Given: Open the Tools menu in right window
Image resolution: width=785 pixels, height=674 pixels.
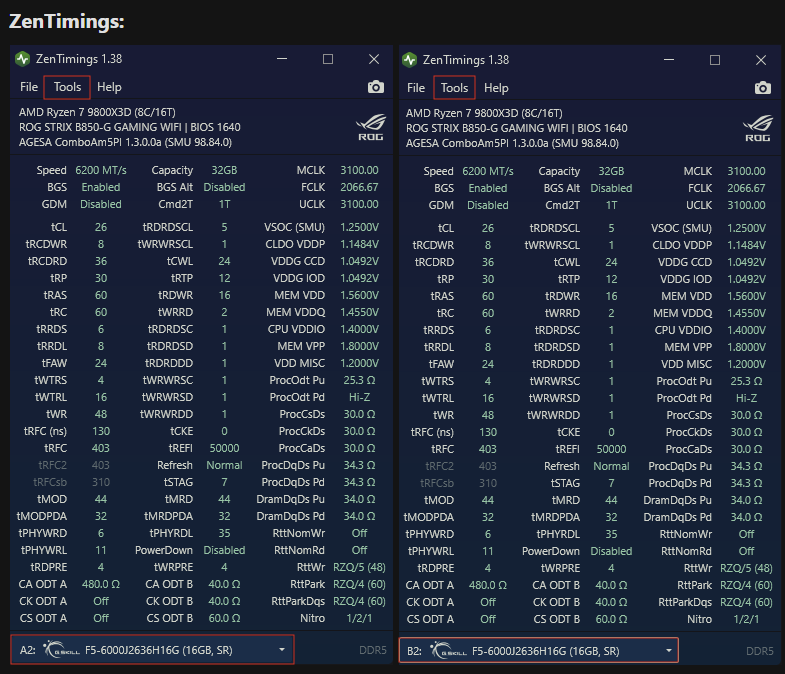Looking at the screenshot, I should pos(454,88).
